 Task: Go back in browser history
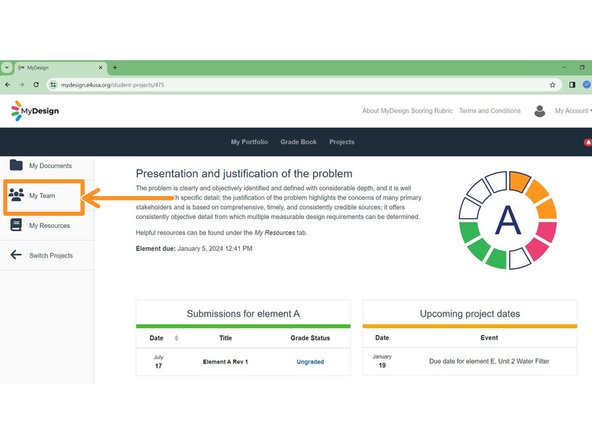click(8, 85)
